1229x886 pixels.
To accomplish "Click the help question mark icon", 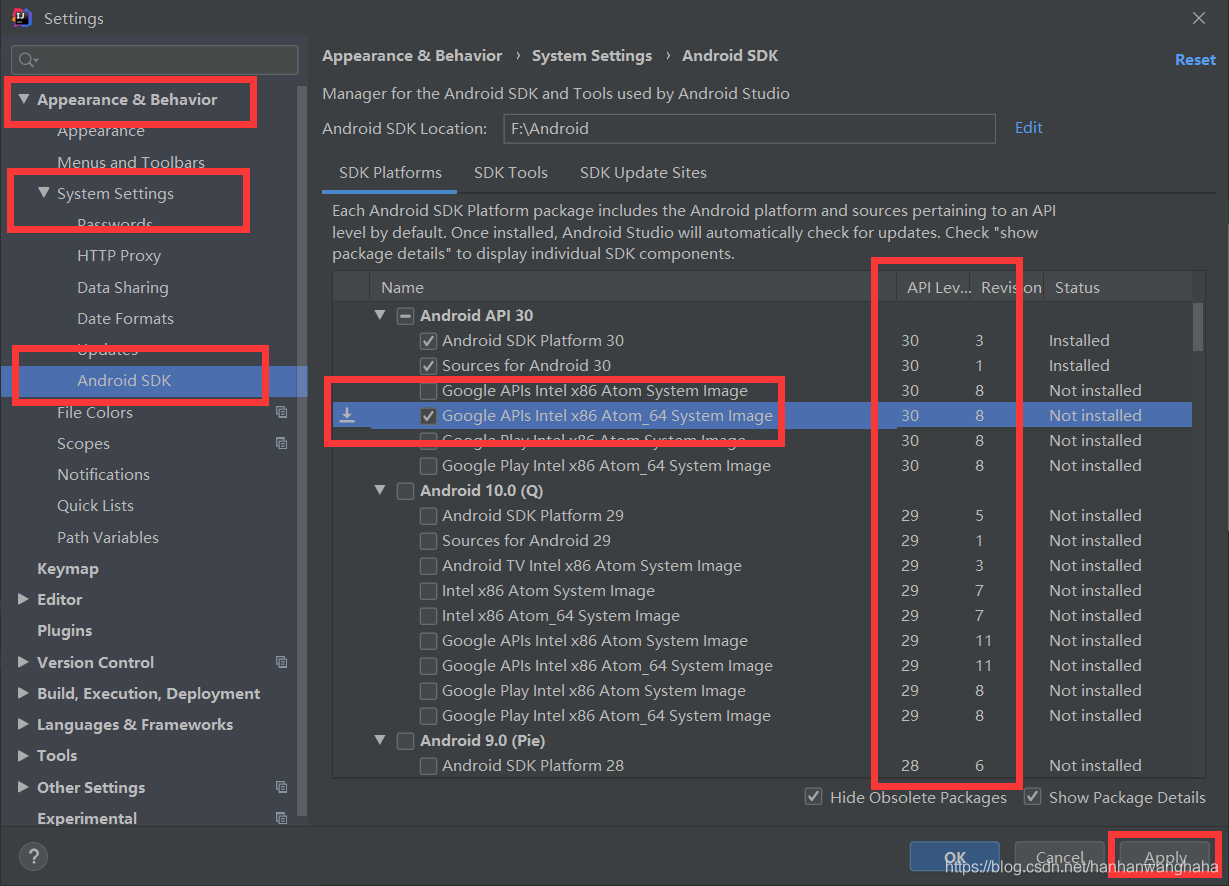I will 33,856.
